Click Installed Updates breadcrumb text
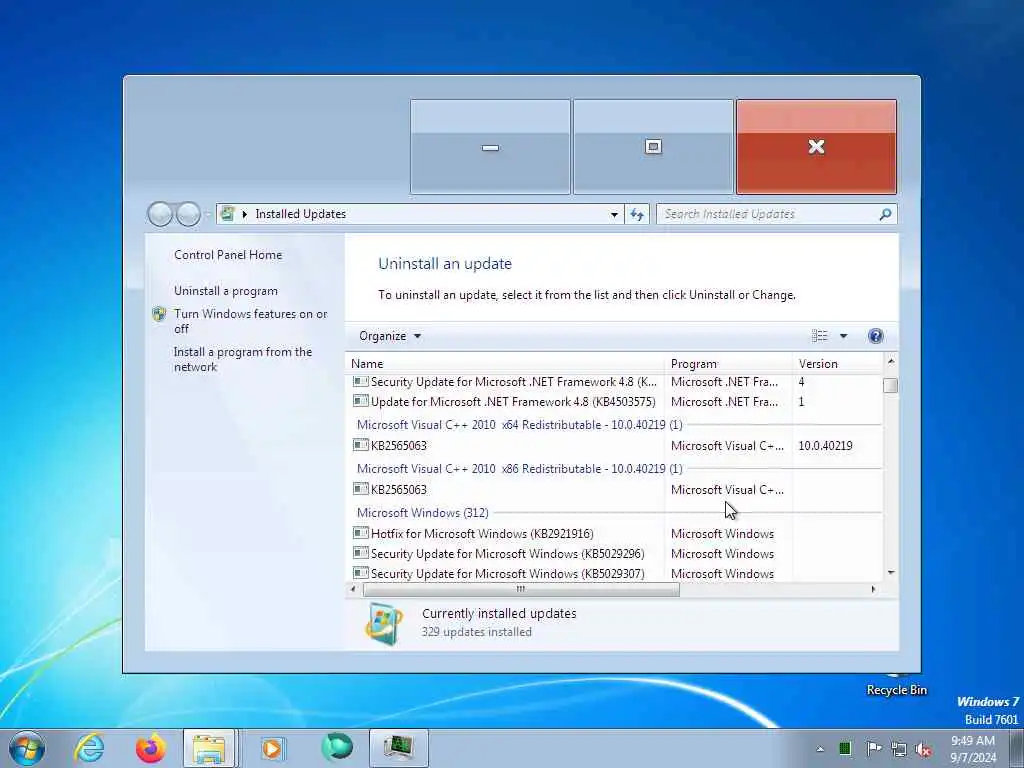 pyautogui.click(x=300, y=214)
